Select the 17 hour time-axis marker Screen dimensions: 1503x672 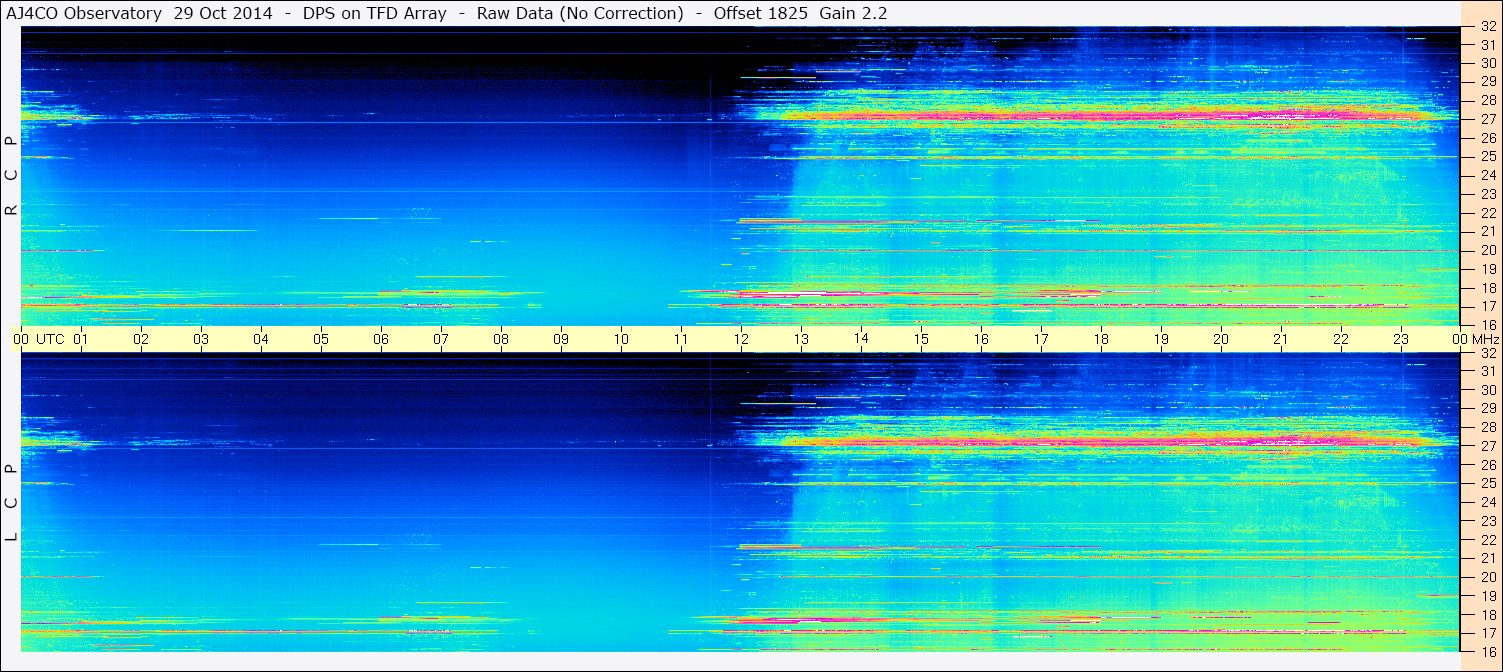click(1041, 339)
